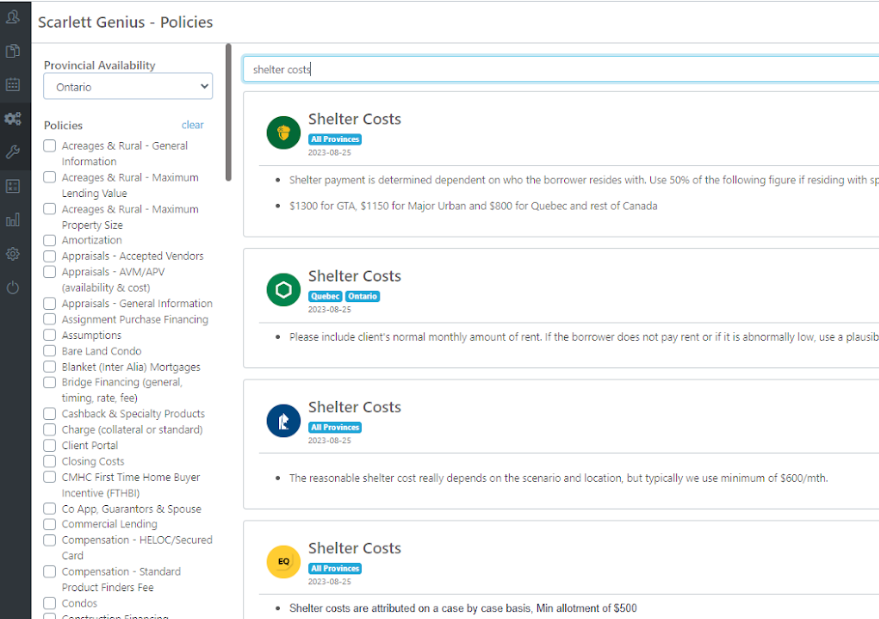
Task: Open Provincial Availability dropdown showing Ontario
Action: [128, 86]
